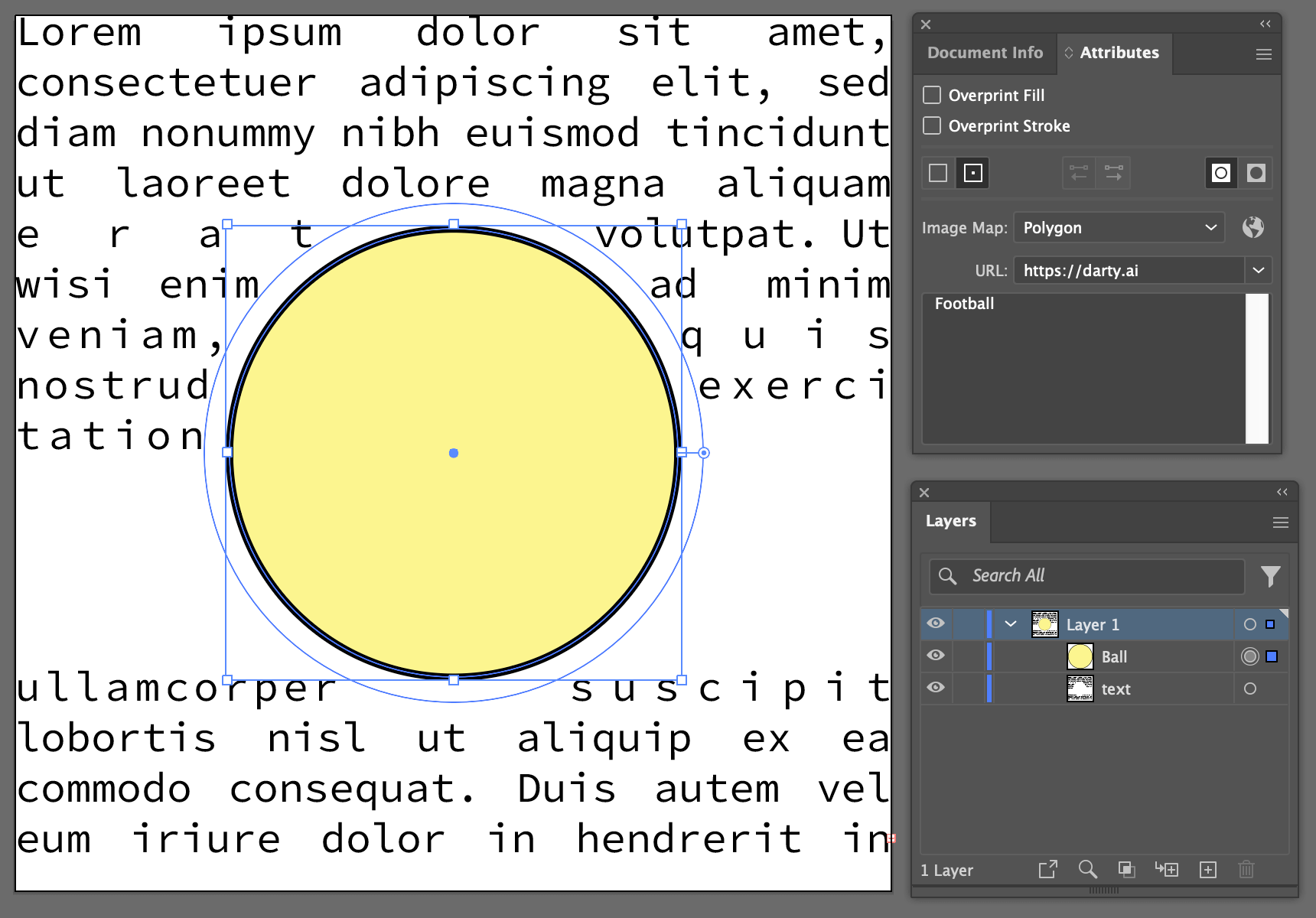Screen dimensions: 1316x918
Task: Enable the Overprint Stroke checkbox
Action: pos(932,125)
